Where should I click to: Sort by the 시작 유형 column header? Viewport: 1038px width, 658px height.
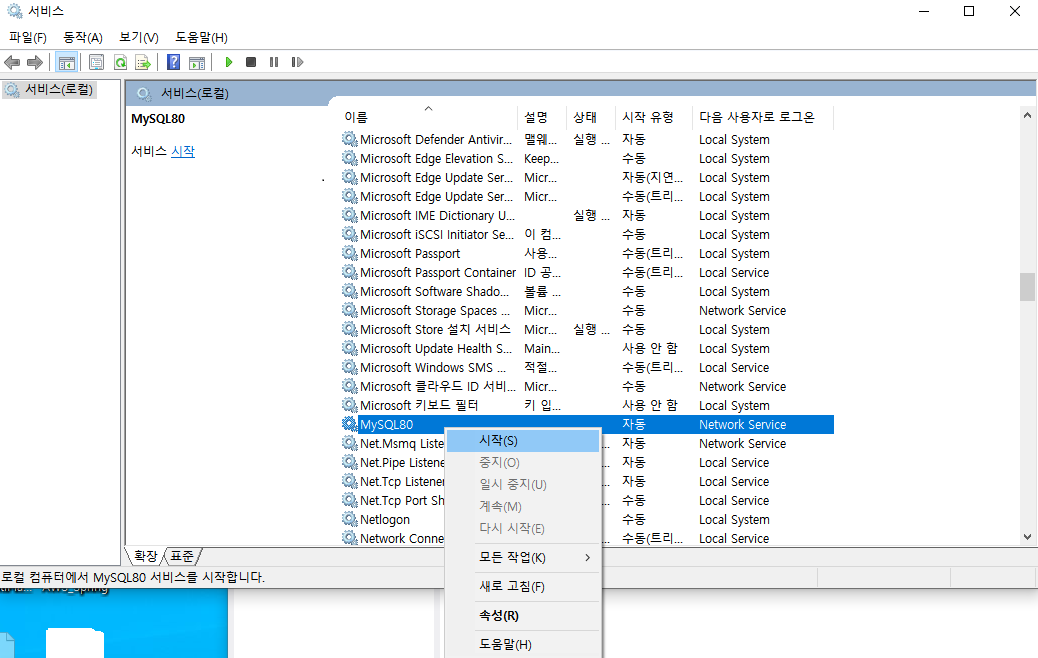[653, 117]
